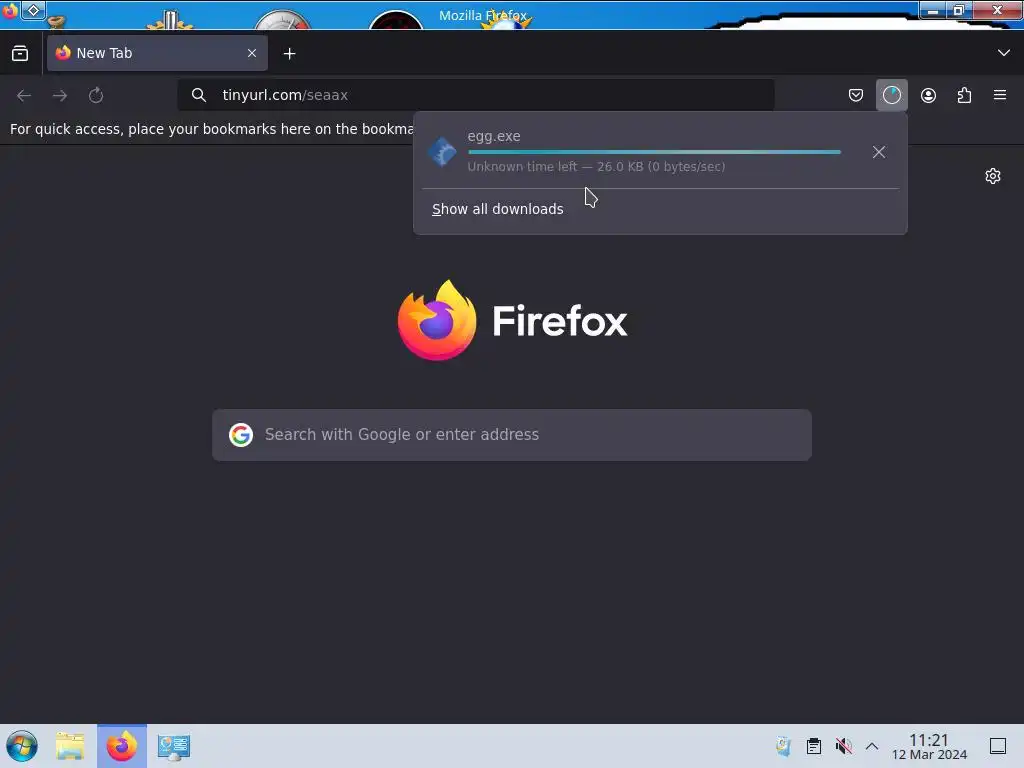
Task: Open the clock showing 11:21
Action: [x=929, y=746]
